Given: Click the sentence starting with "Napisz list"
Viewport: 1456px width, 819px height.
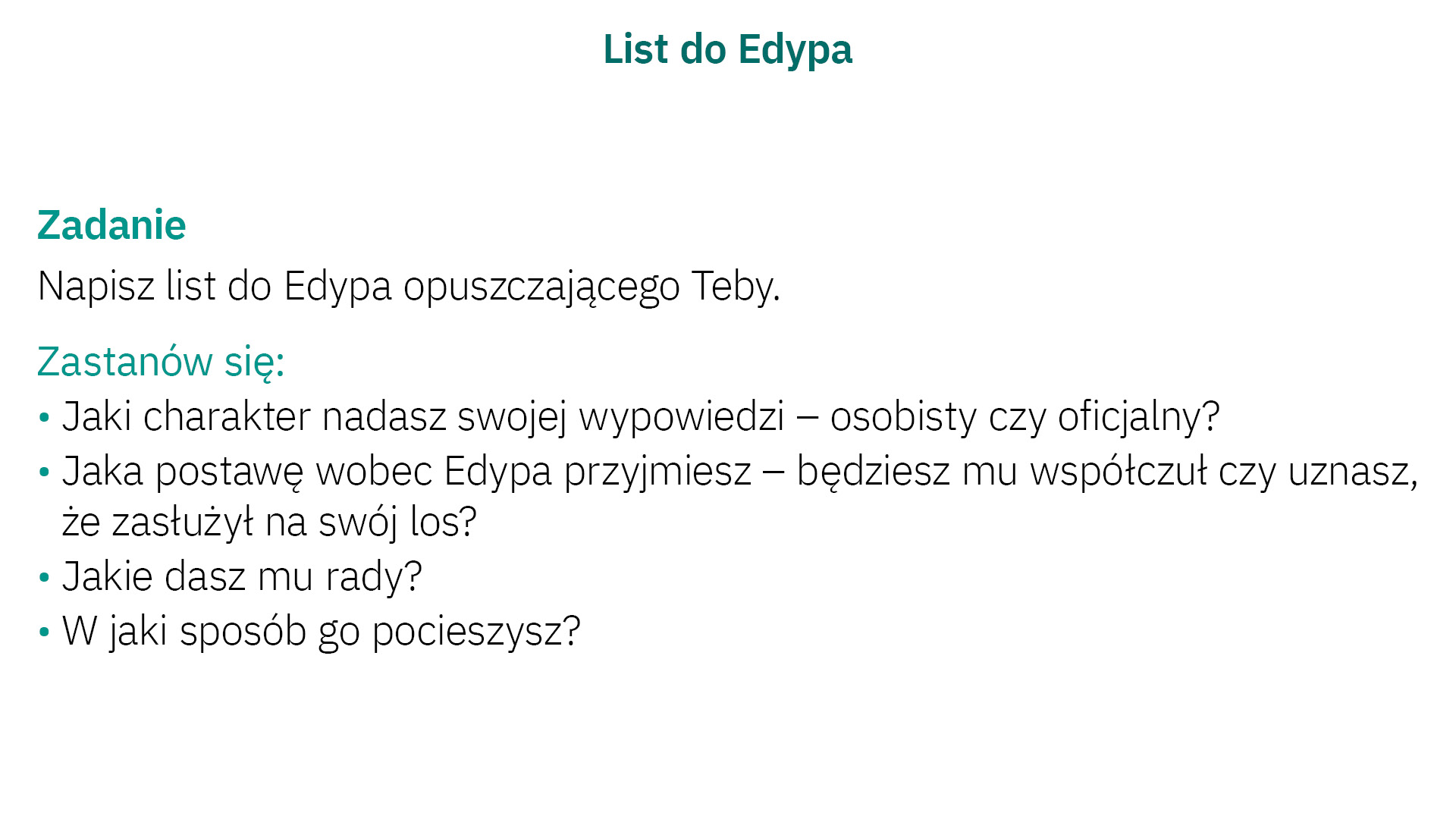Looking at the screenshot, I should click(408, 287).
